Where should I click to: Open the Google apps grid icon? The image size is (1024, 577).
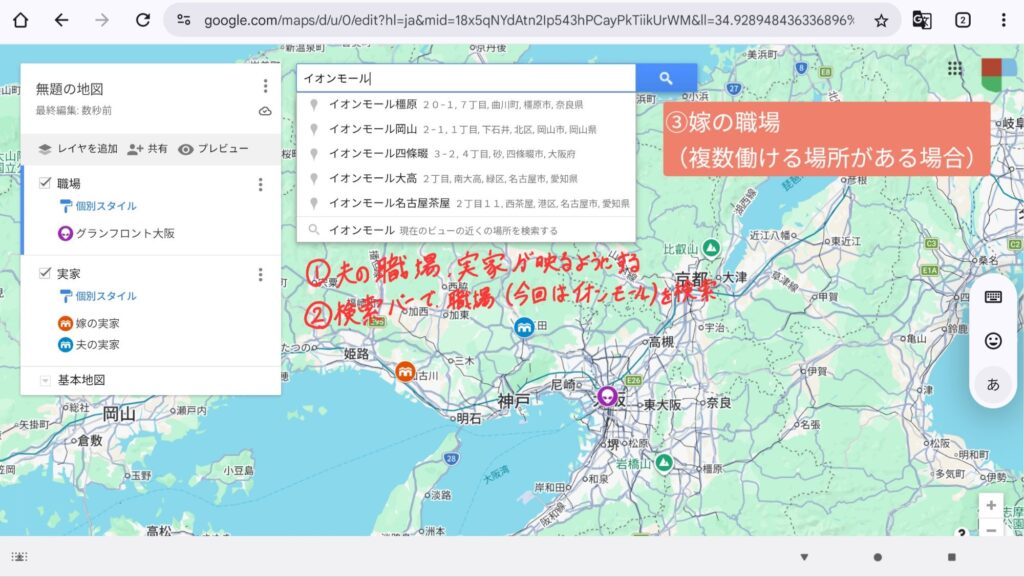coord(955,68)
